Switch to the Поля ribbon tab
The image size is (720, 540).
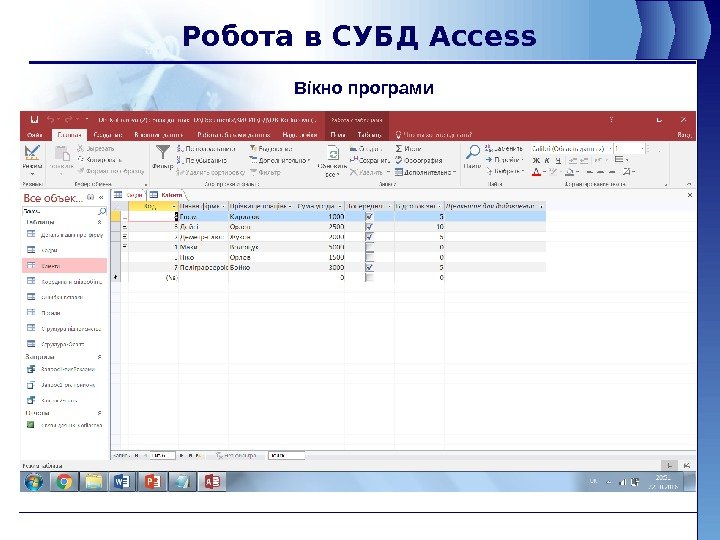click(x=338, y=135)
